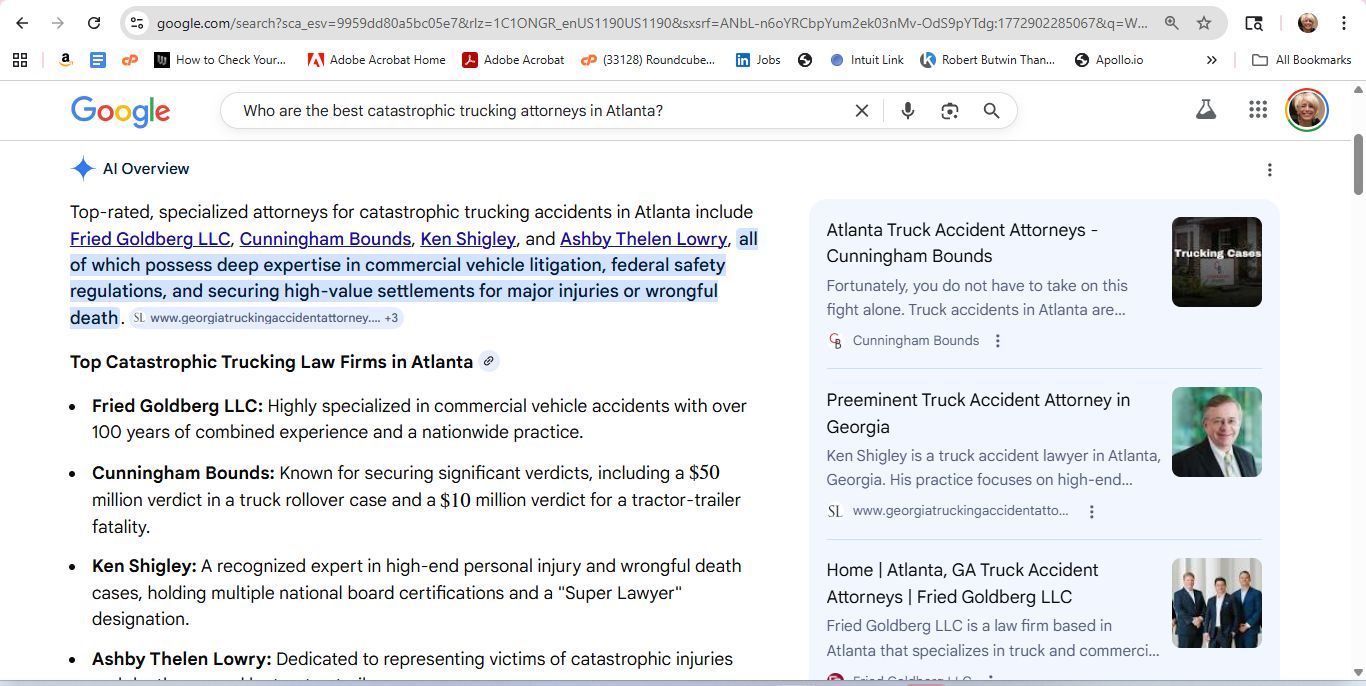Open more options for Cunningham Bounds source

tap(997, 341)
